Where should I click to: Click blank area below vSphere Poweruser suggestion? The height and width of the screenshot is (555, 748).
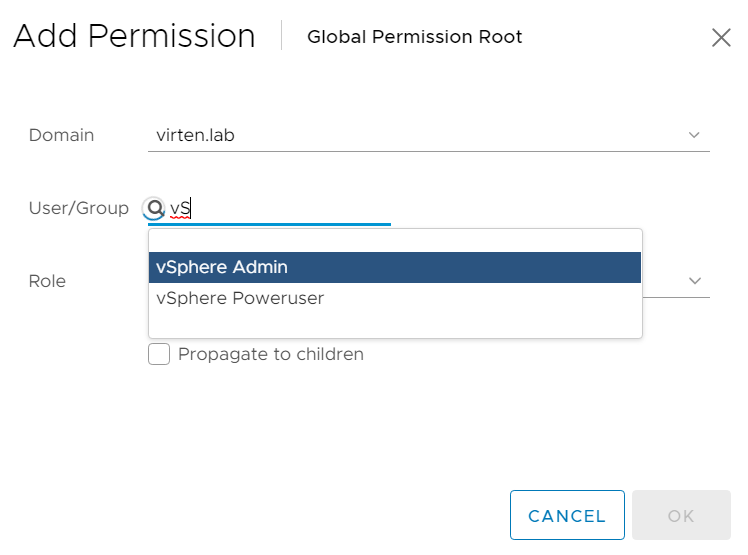coord(394,325)
